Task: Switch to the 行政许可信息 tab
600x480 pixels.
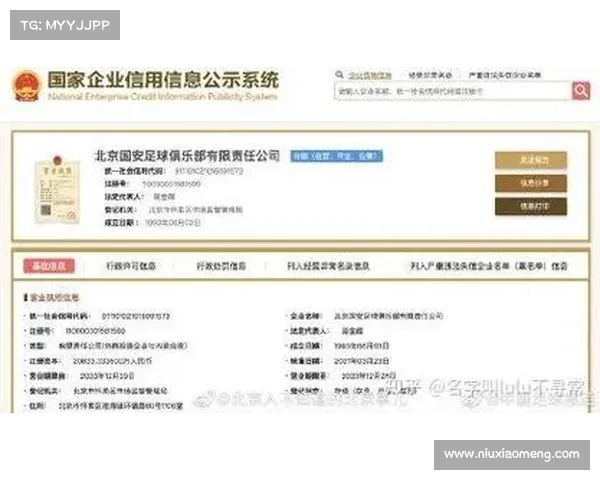Action: point(131,266)
